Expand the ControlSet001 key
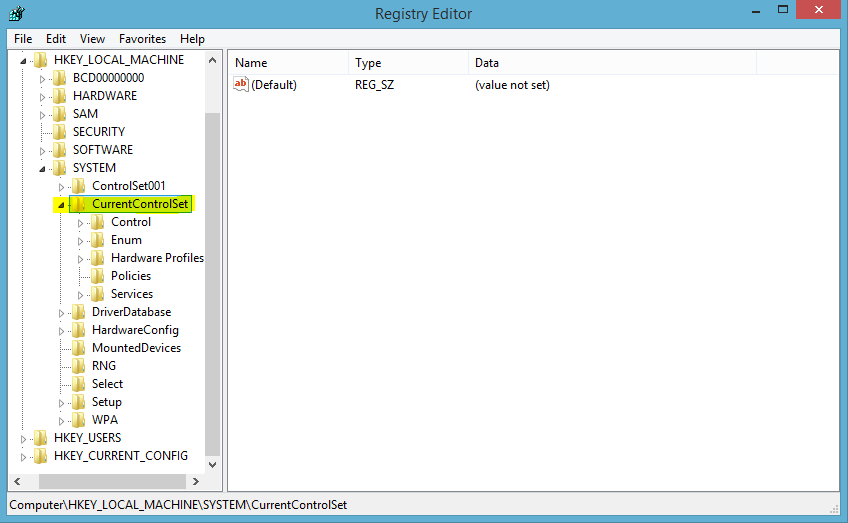 coord(61,187)
